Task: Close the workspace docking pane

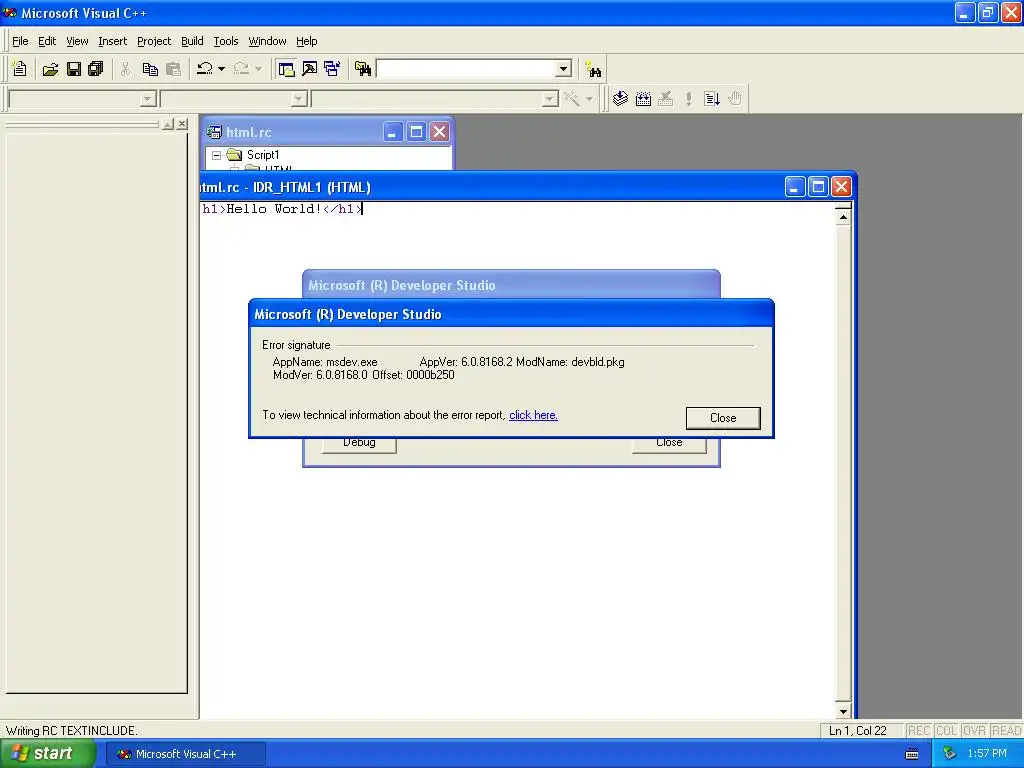Action: pos(182,123)
